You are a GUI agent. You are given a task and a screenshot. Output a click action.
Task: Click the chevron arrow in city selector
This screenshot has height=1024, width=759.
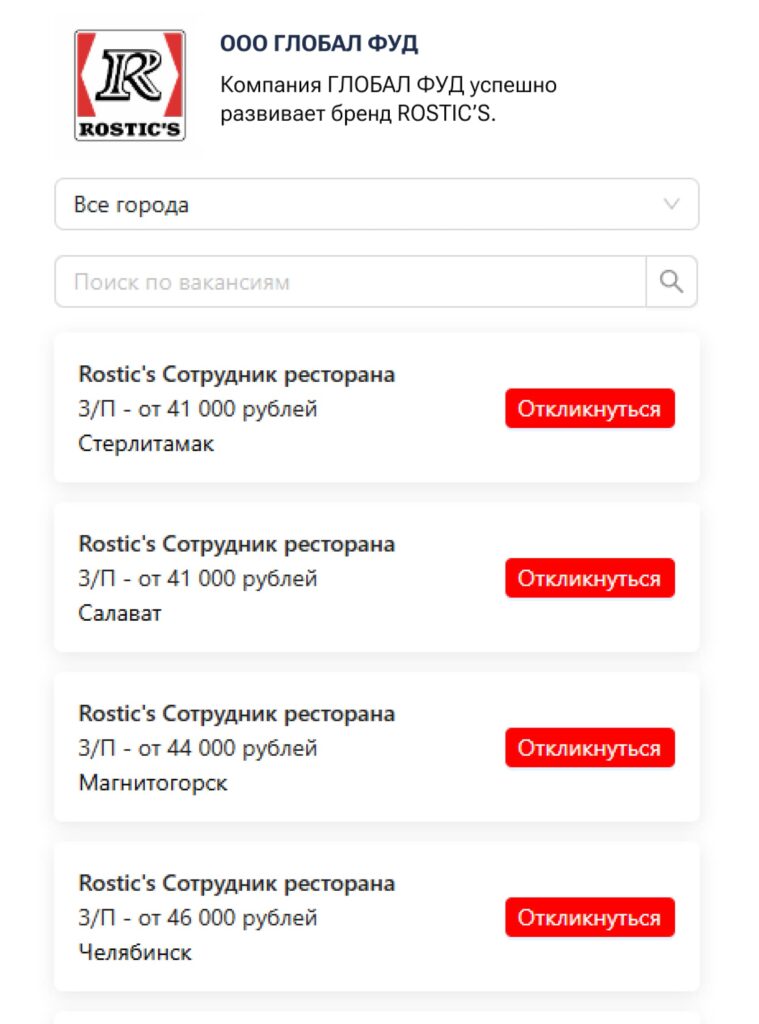pyautogui.click(x=672, y=205)
